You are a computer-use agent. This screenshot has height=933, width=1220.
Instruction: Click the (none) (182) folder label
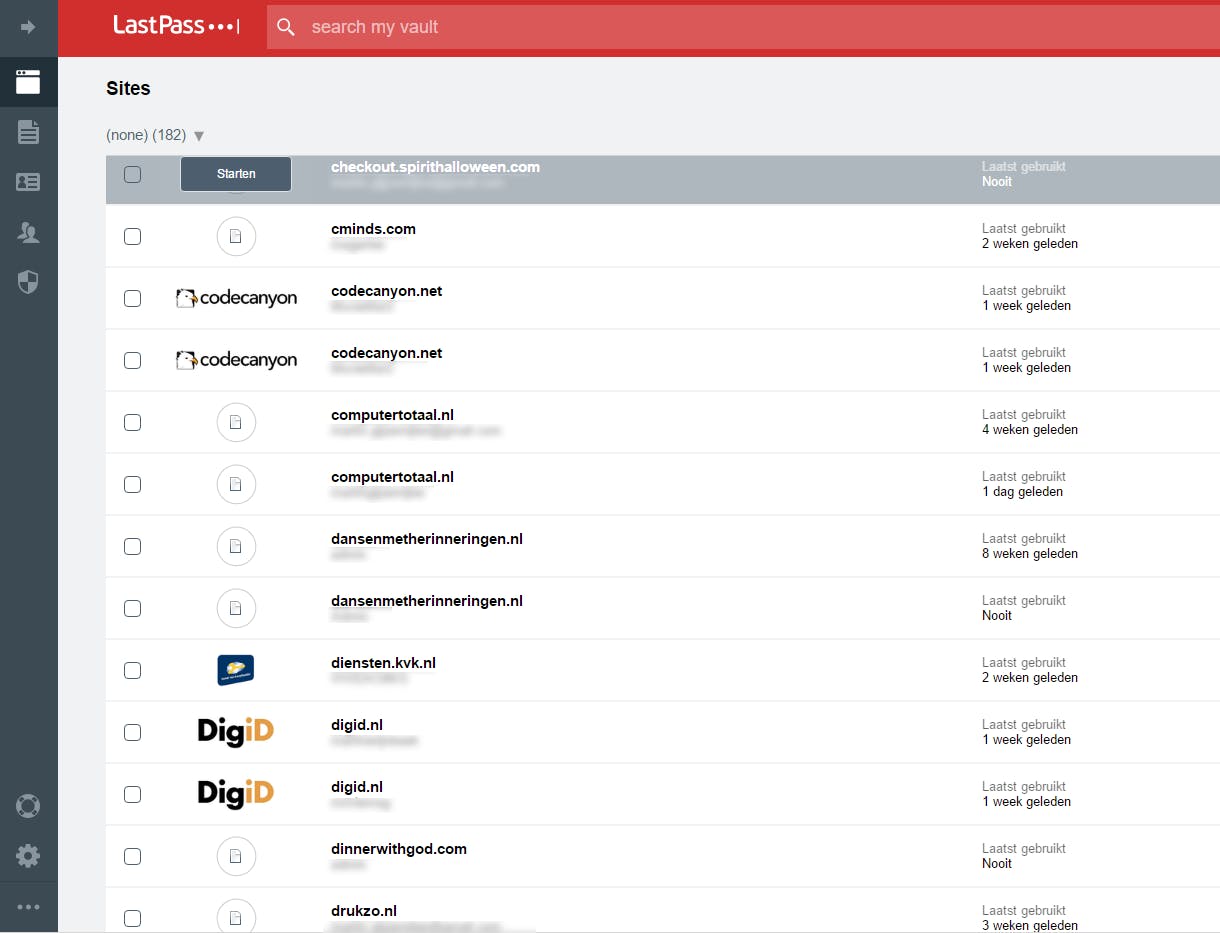[146, 135]
